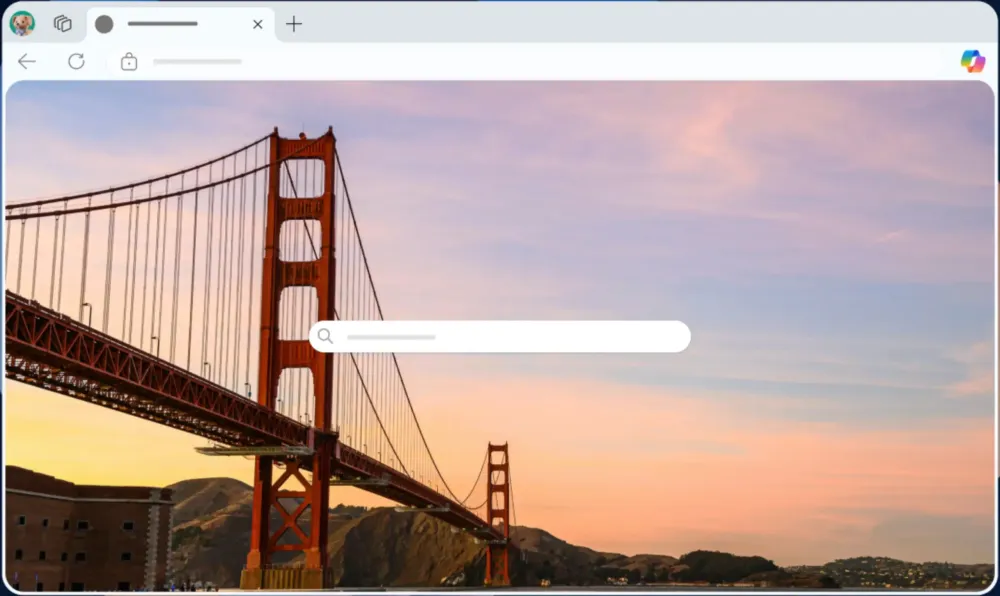Click the favicon on the active tab
This screenshot has width=1000, height=596.
pos(104,23)
